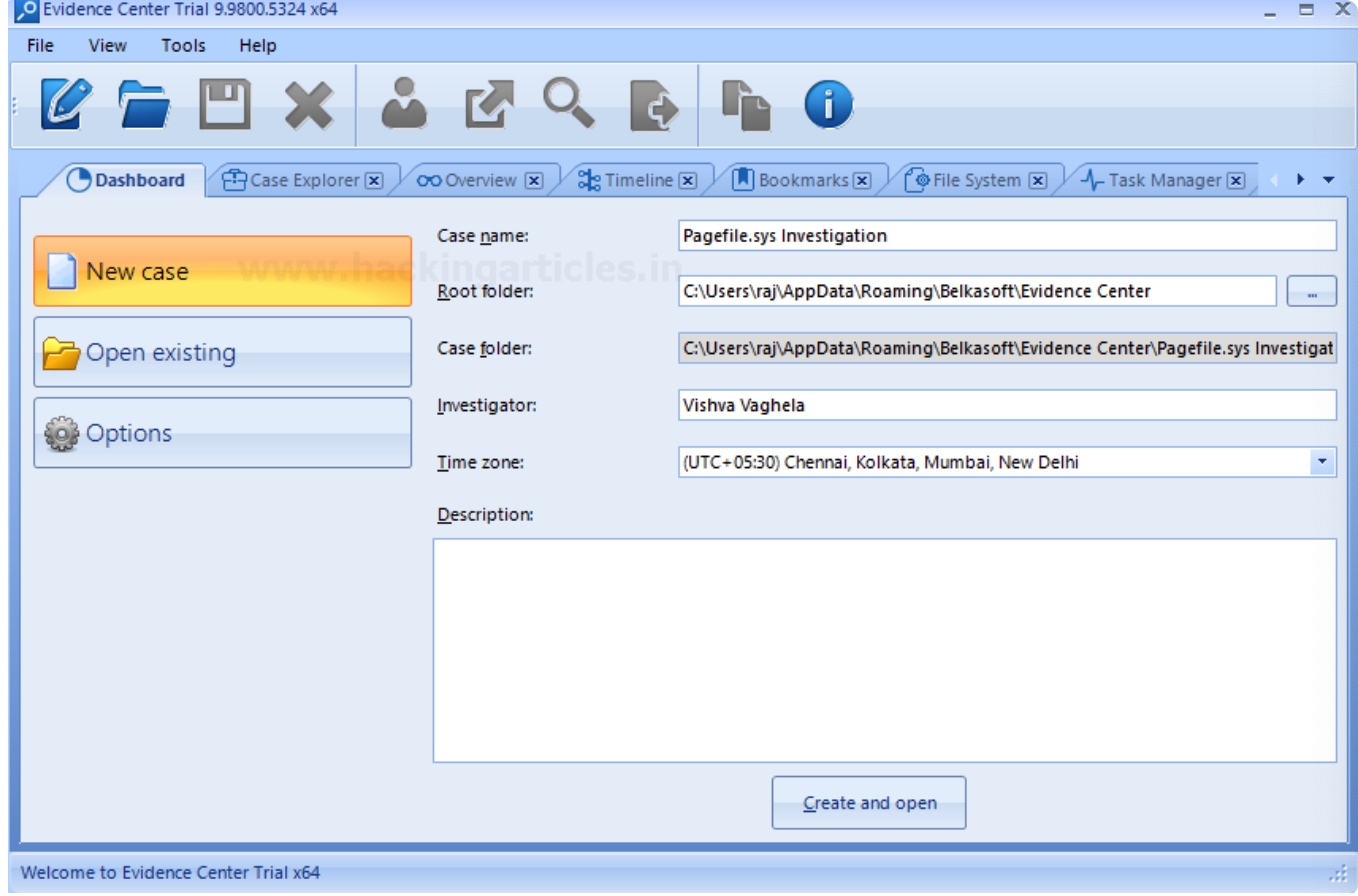Click the export arrow box toolbar icon
Image resolution: width=1358 pixels, height=896 pixels.
(489, 105)
